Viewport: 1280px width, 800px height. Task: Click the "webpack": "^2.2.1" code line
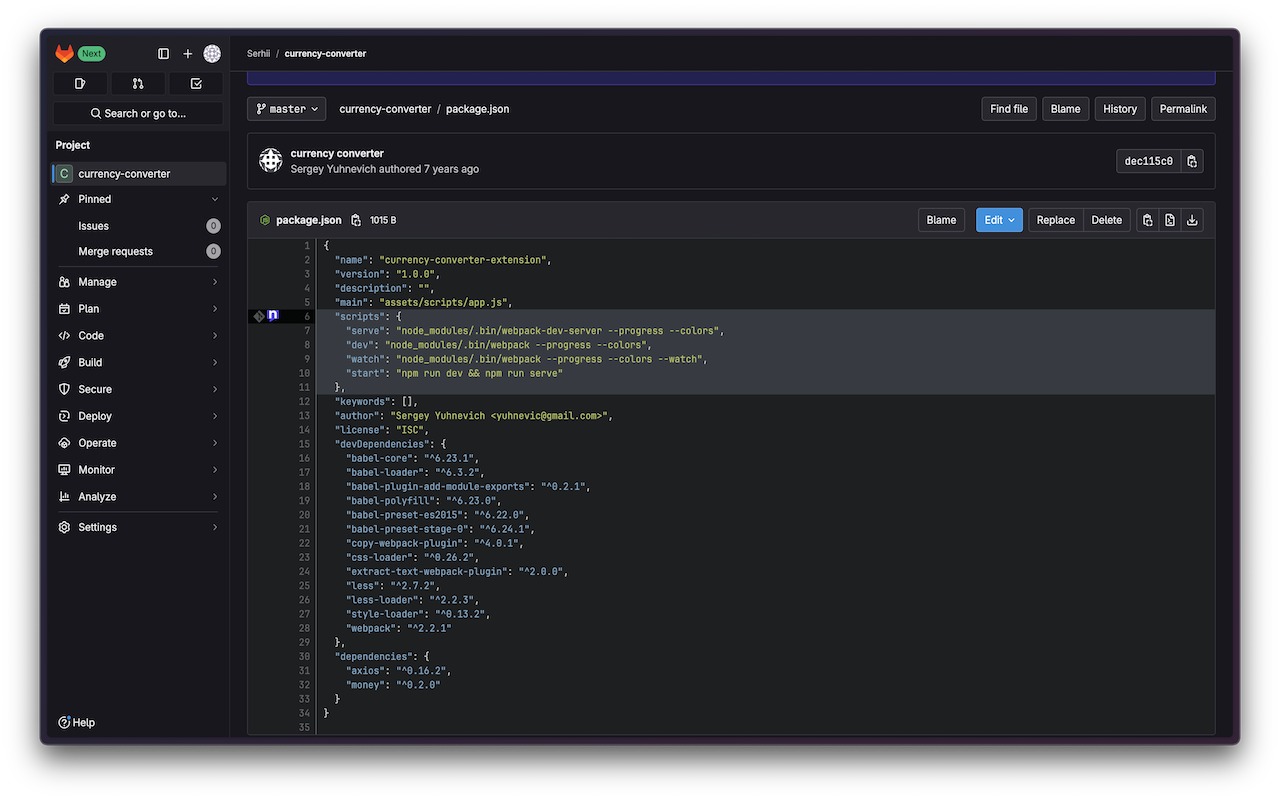tap(399, 629)
